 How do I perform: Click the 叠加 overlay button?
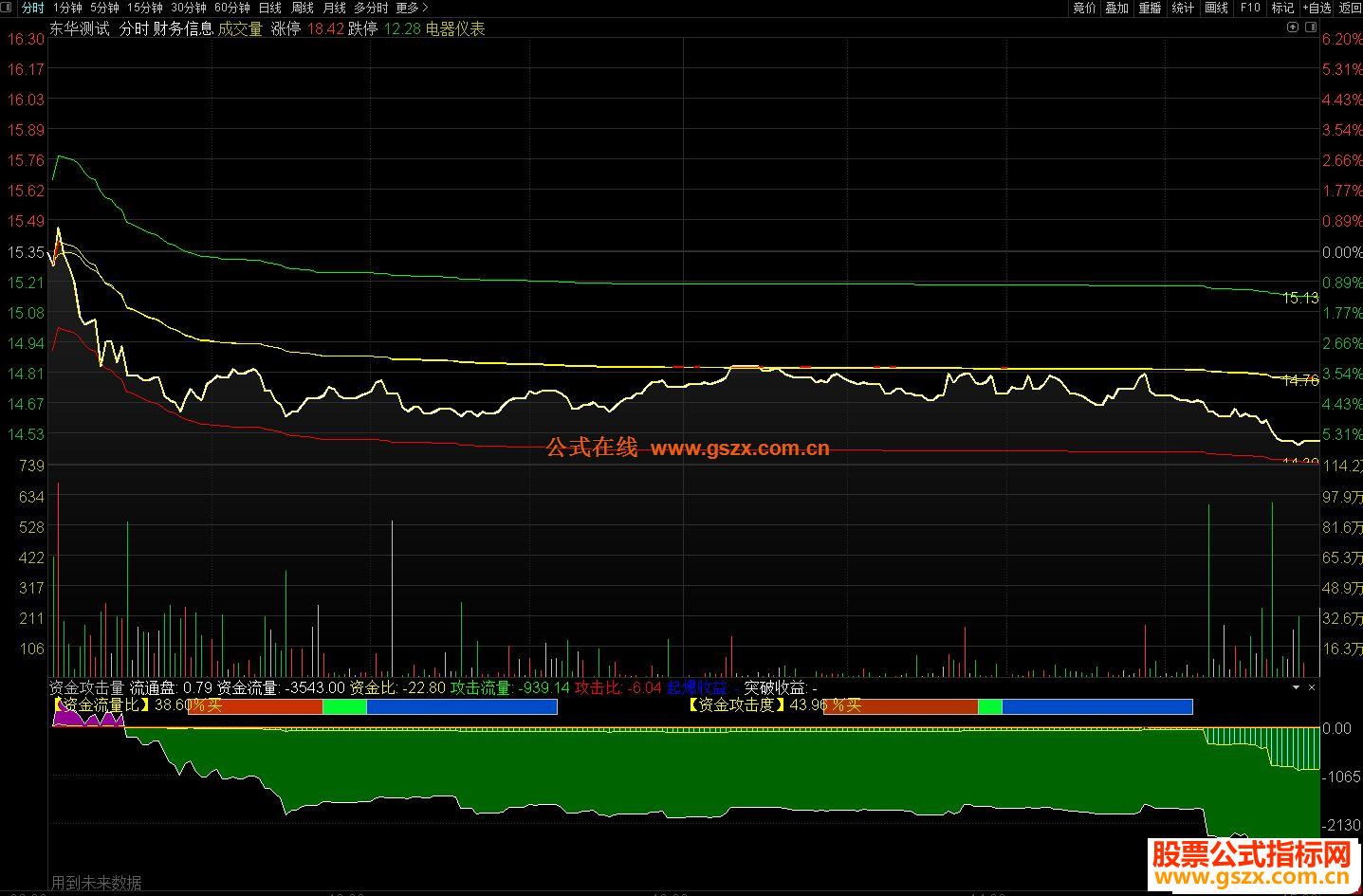coord(1117,8)
